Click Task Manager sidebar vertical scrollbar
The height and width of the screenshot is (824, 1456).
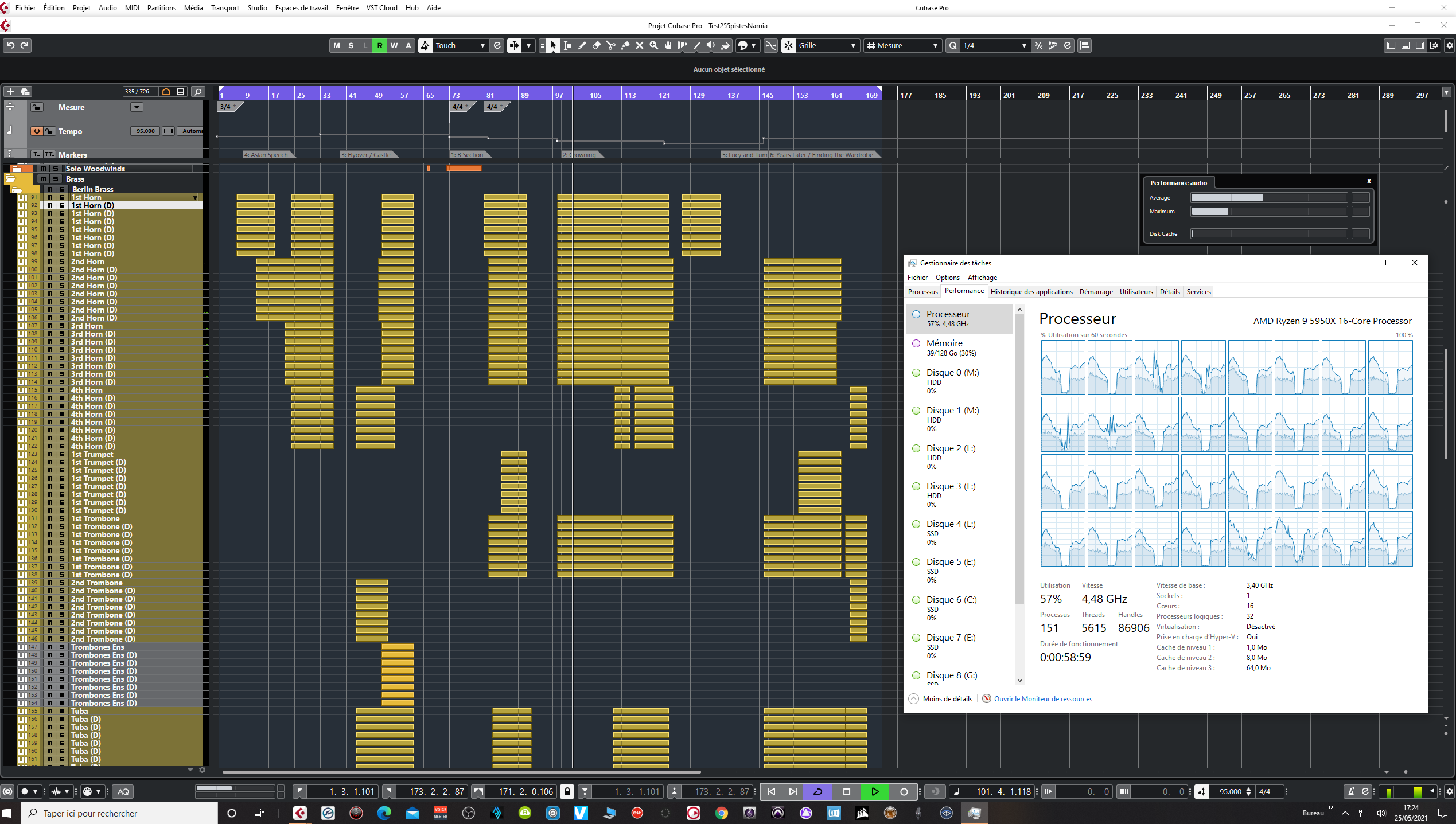pyautogui.click(x=1019, y=459)
